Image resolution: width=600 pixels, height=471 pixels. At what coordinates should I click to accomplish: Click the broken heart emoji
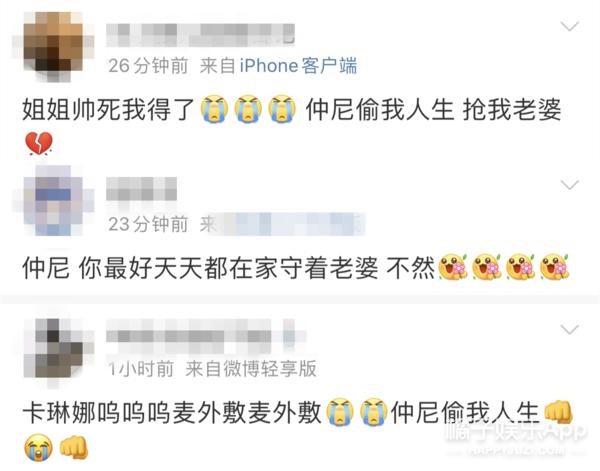tap(39, 143)
